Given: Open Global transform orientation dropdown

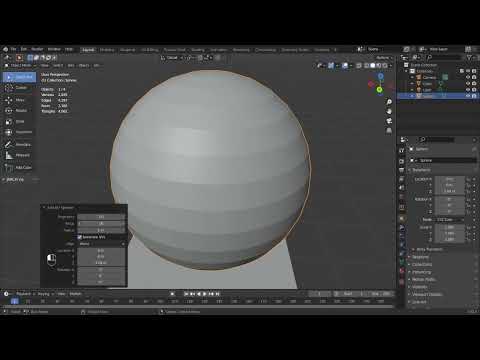Looking at the screenshot, I should click(172, 58).
